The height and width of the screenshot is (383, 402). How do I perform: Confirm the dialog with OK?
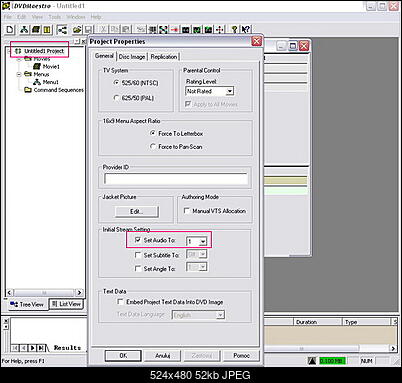coord(123,355)
